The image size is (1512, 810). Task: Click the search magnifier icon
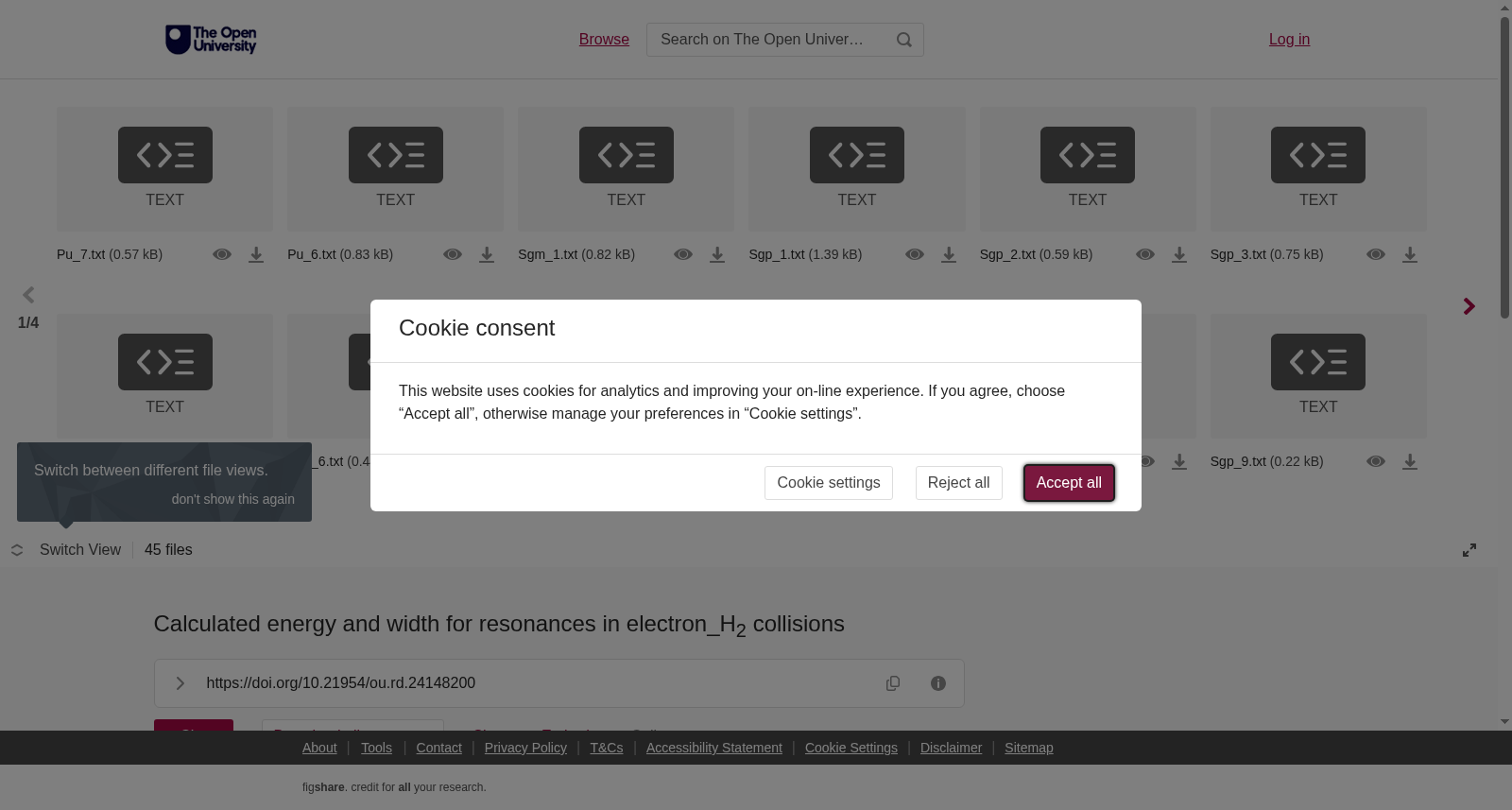point(904,40)
